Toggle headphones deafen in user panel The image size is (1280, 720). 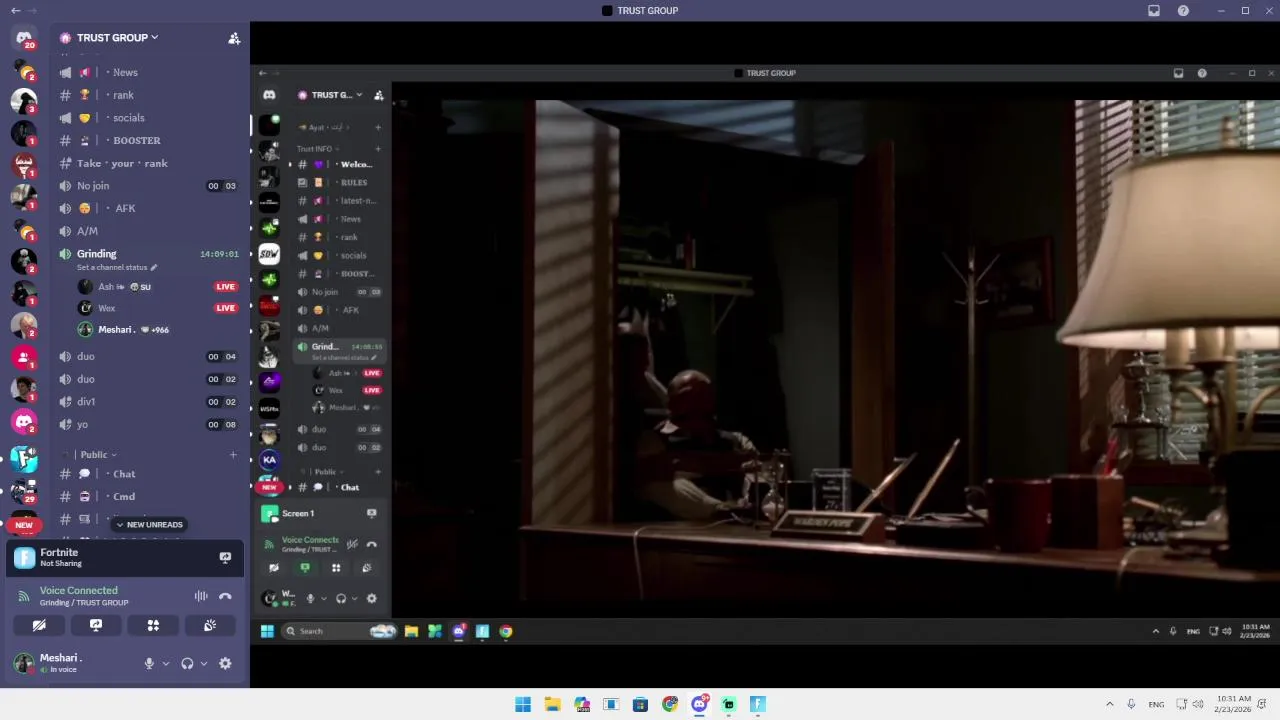pyautogui.click(x=187, y=663)
